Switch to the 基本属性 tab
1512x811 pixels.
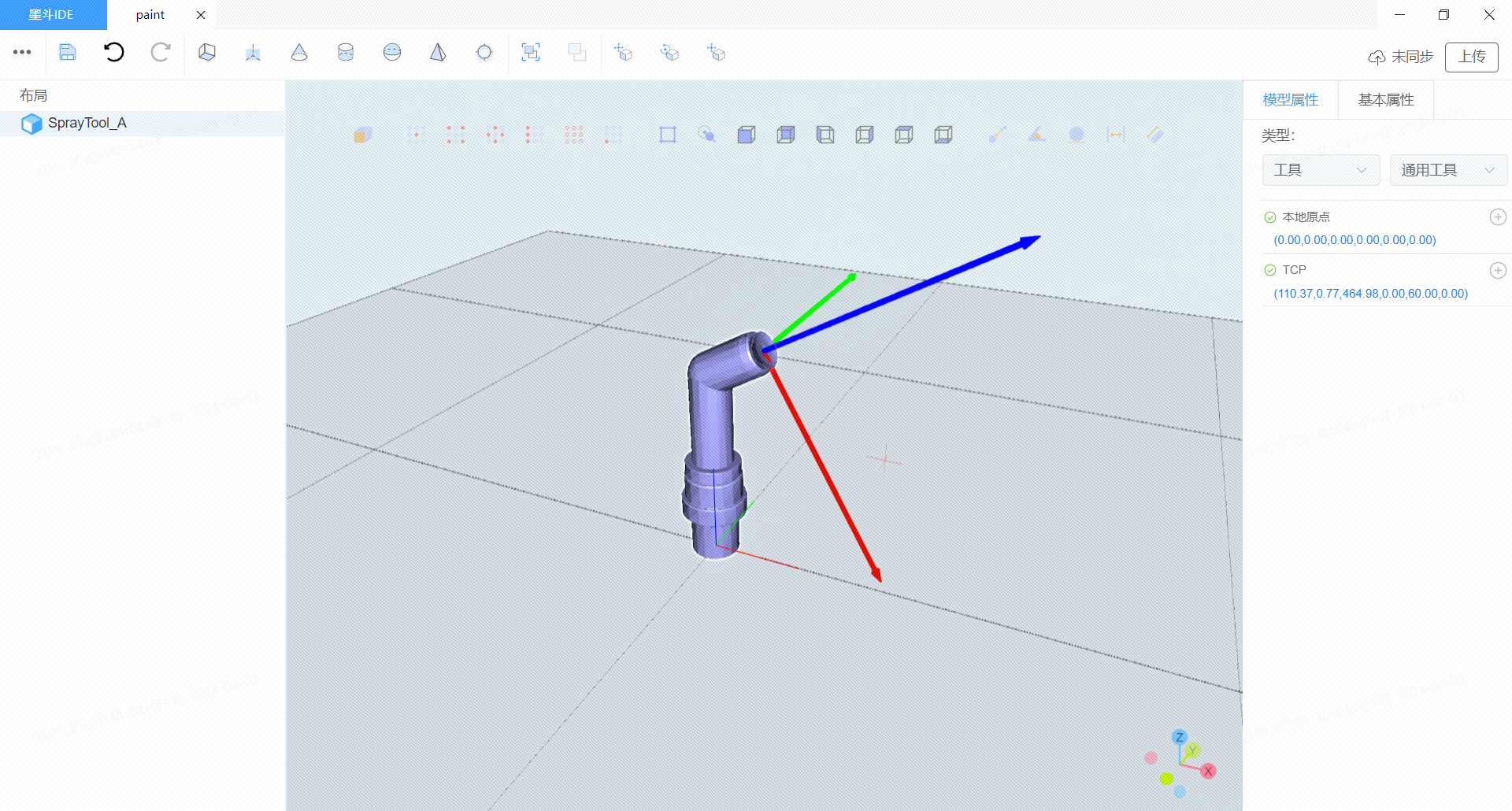point(1385,100)
